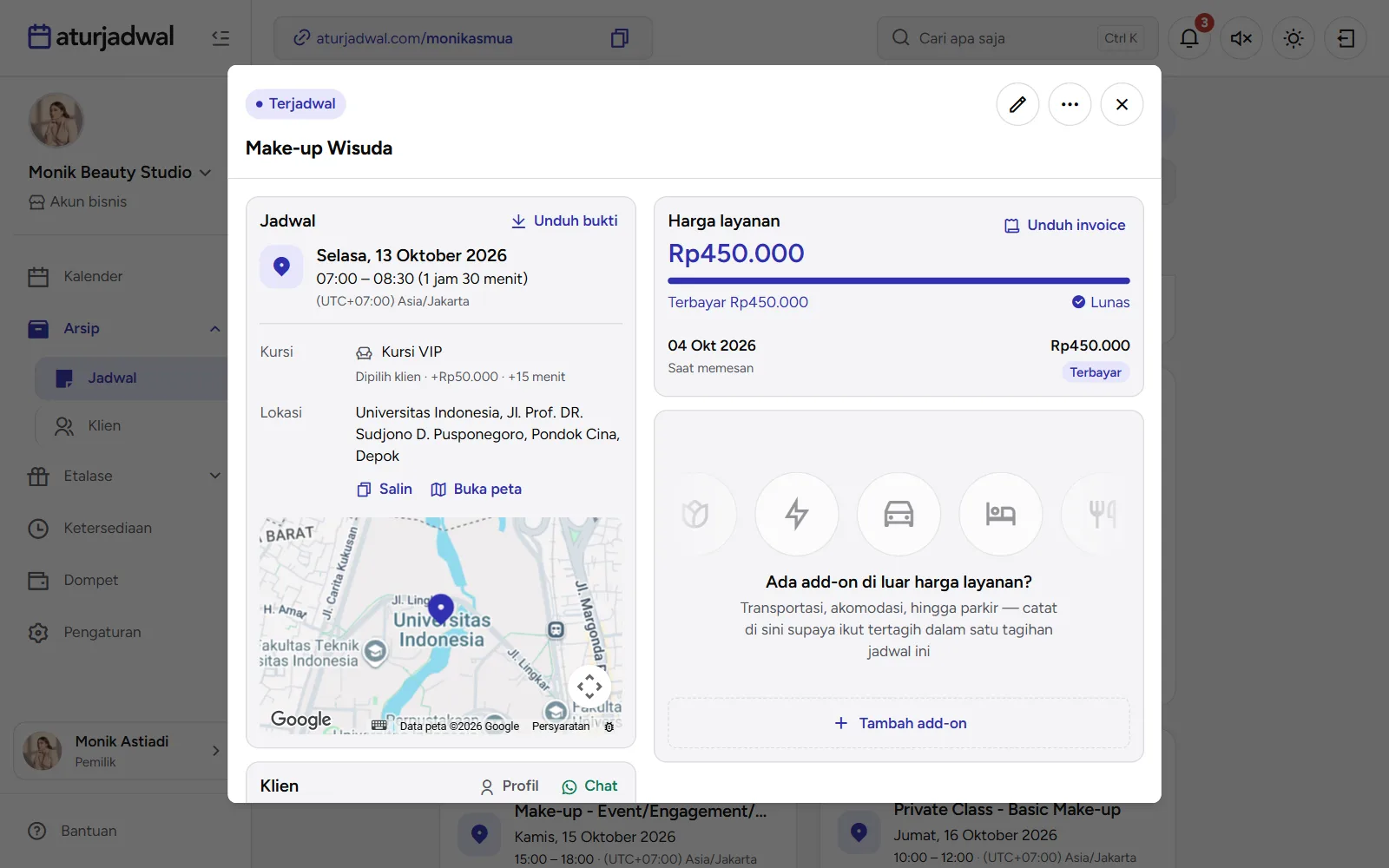Click the payment progress bar
Screen dimensions: 1389x868
pyautogui.click(x=899, y=281)
